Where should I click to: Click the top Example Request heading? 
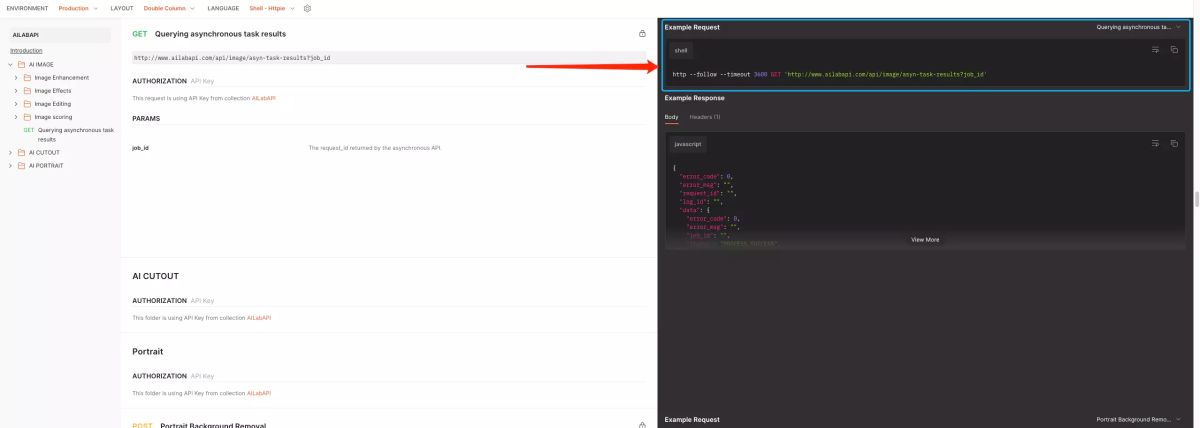[692, 27]
